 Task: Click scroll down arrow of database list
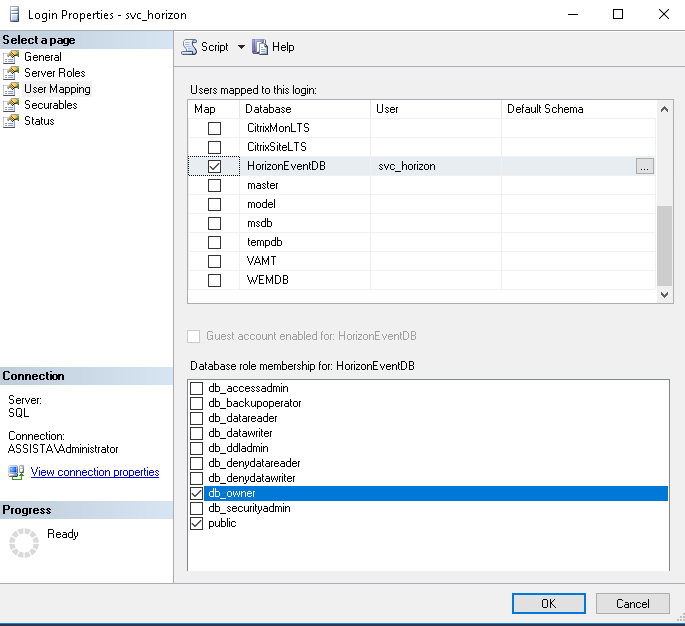point(664,295)
